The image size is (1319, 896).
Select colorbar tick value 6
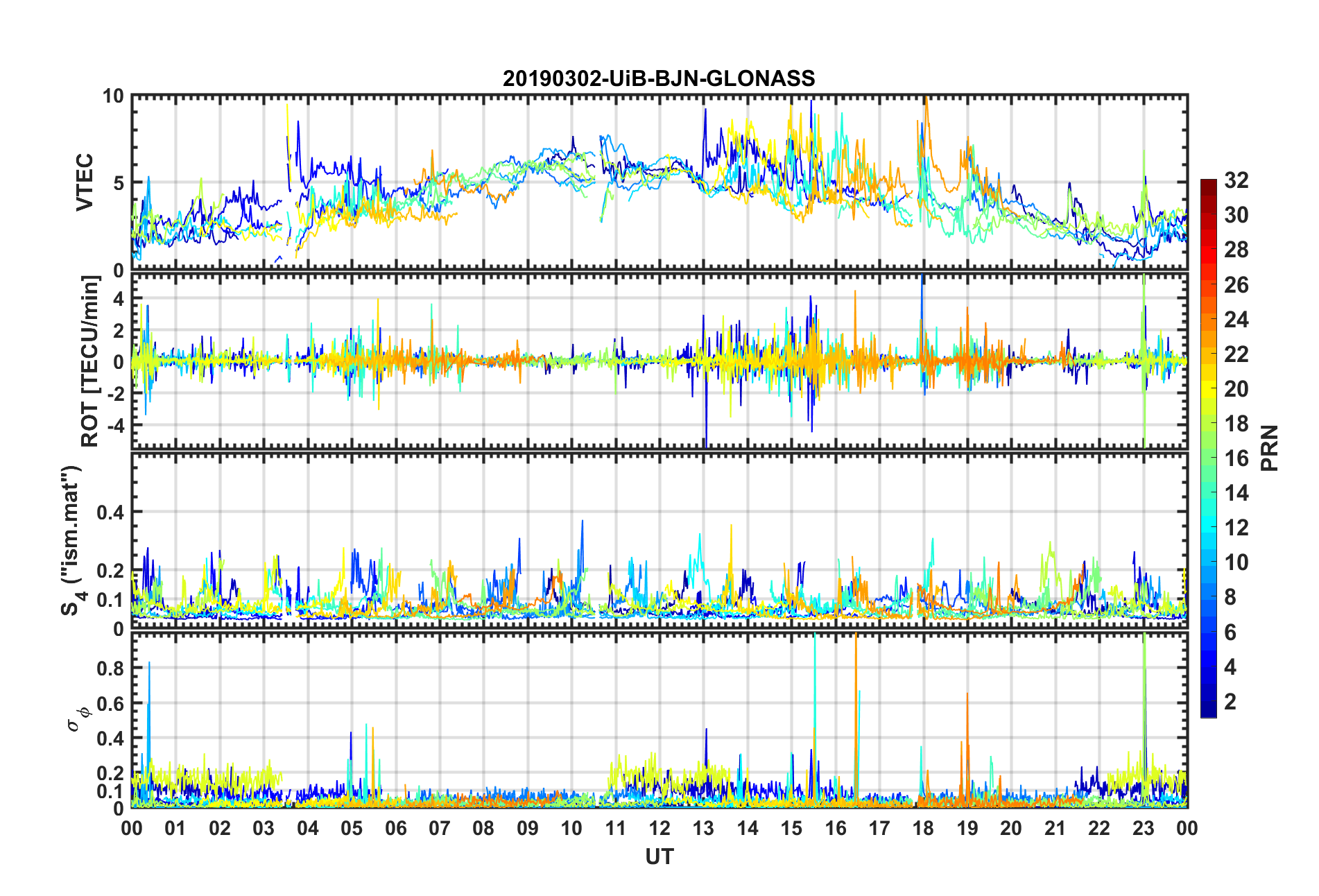pyautogui.click(x=1230, y=632)
